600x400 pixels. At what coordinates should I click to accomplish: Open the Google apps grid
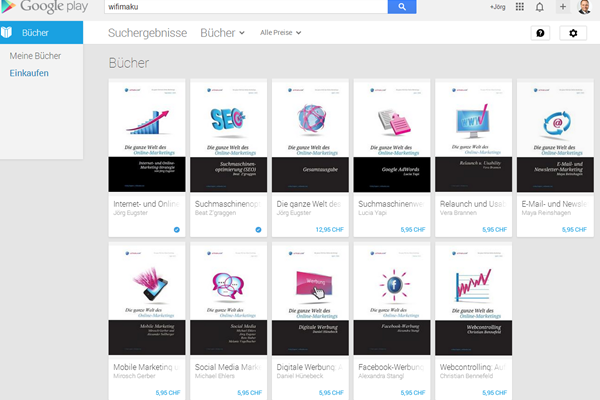pos(520,6)
